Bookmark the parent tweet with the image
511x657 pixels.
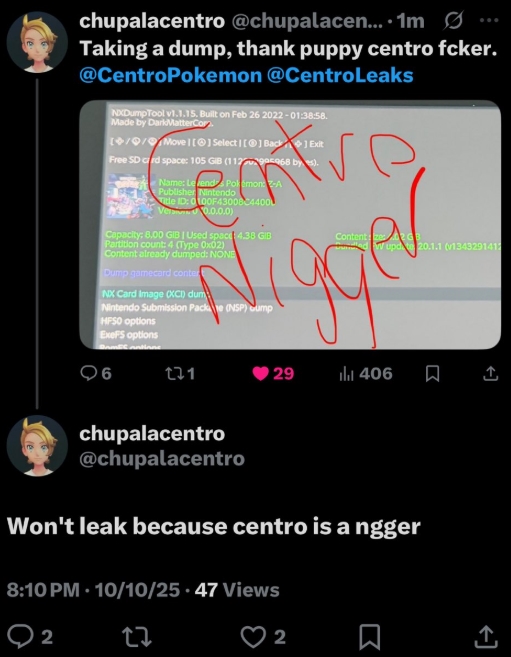click(x=432, y=373)
